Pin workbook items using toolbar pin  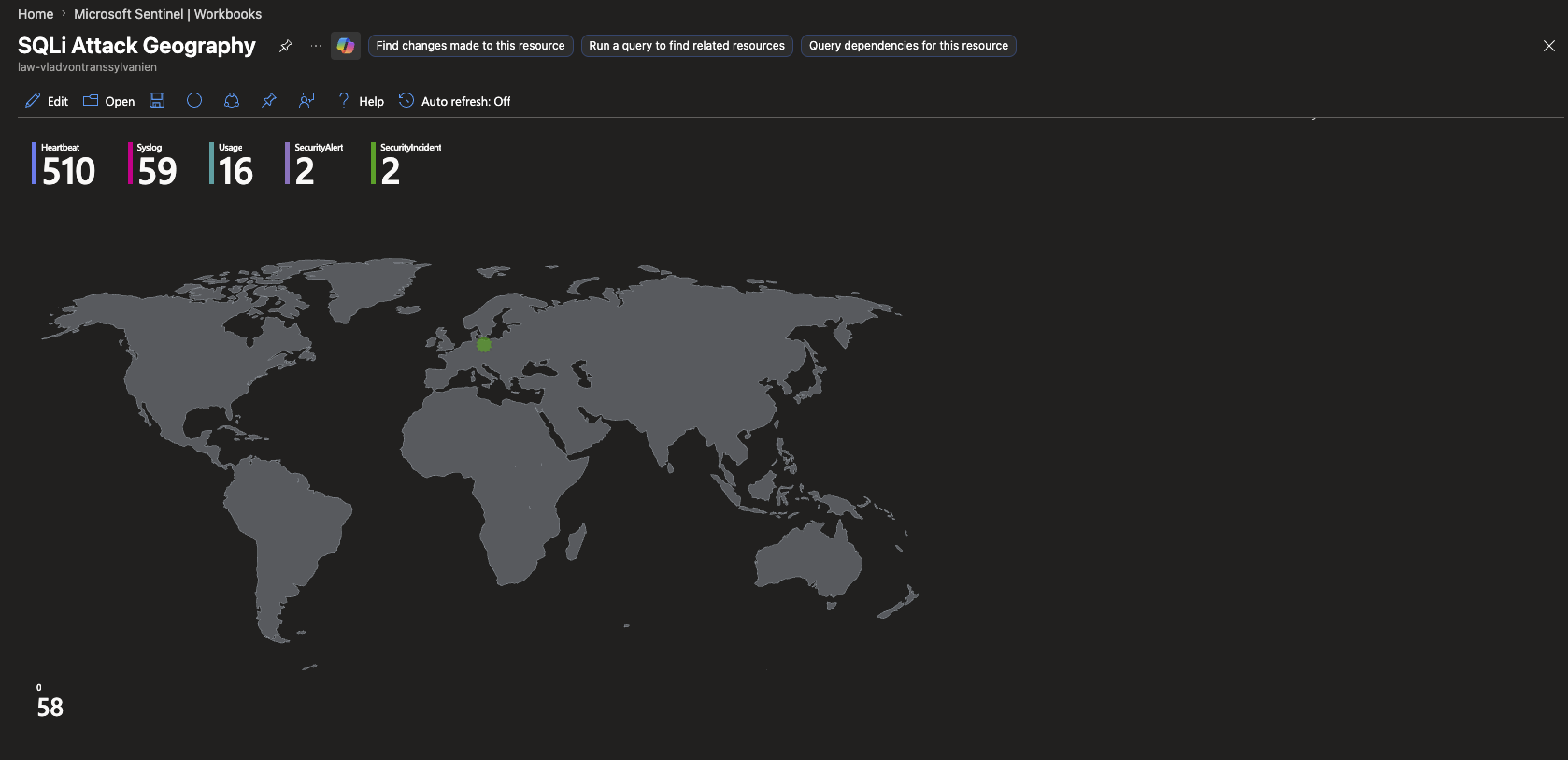269,100
